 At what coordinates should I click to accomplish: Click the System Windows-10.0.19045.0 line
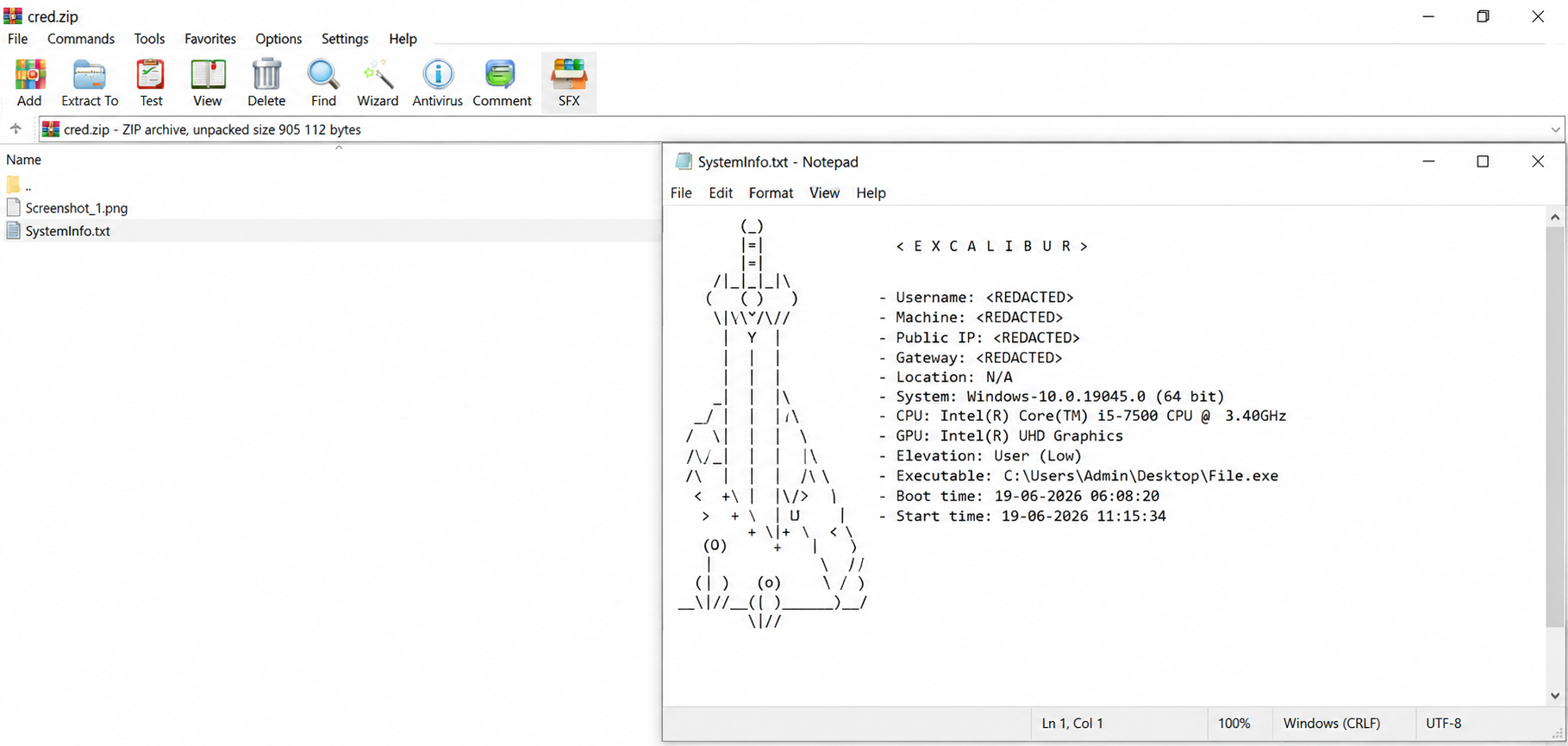(x=1052, y=397)
